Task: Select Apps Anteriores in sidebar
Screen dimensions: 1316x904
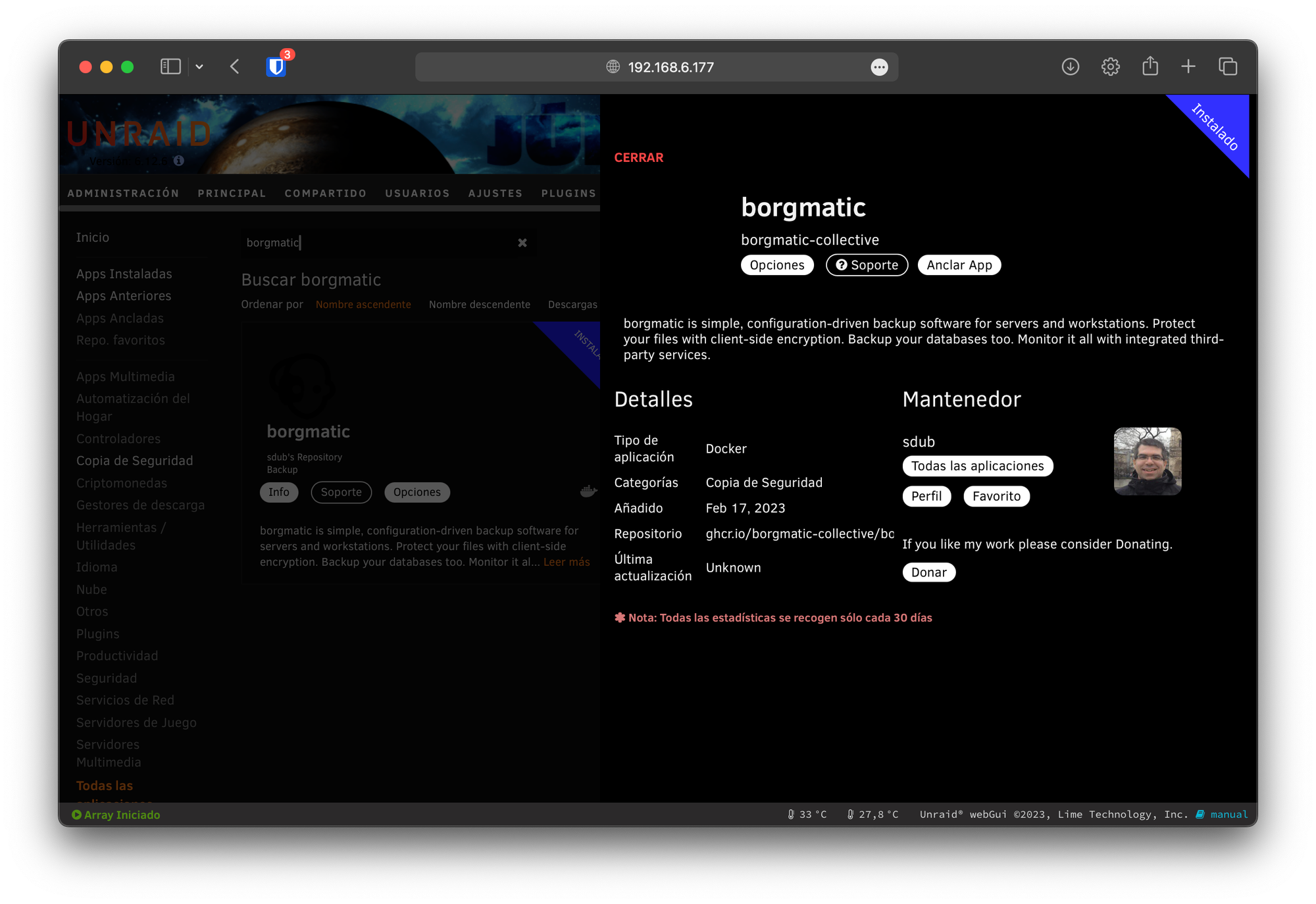Action: coord(124,296)
